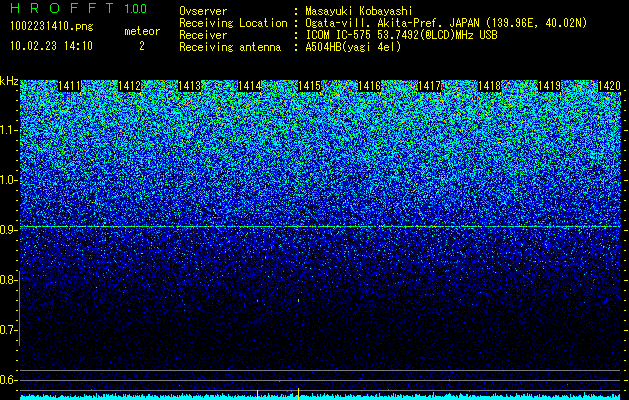Click the 1419 time label
Image resolution: width=629 pixels, height=400 pixels.
coord(550,86)
